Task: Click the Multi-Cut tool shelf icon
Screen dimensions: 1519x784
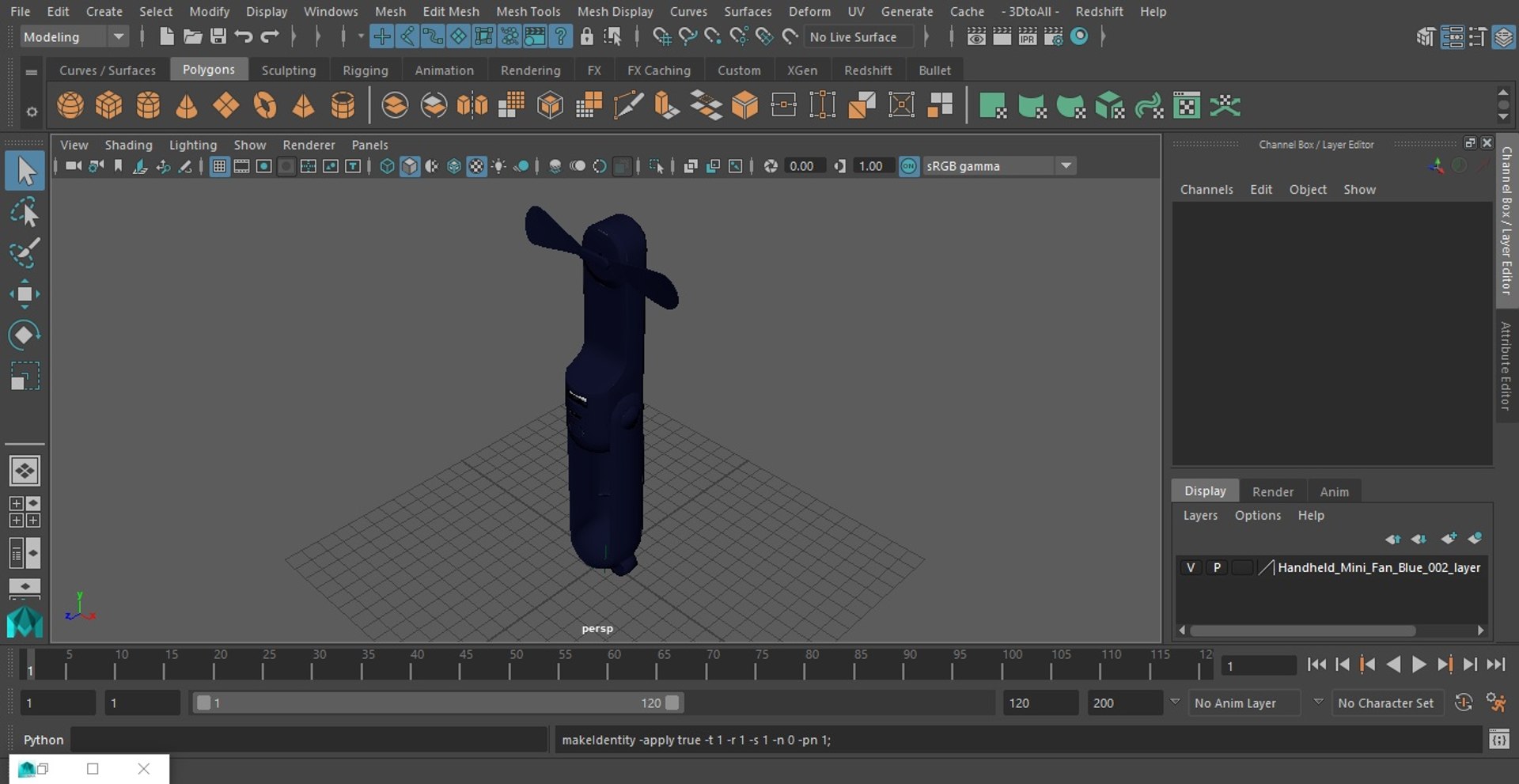Action: coord(628,105)
